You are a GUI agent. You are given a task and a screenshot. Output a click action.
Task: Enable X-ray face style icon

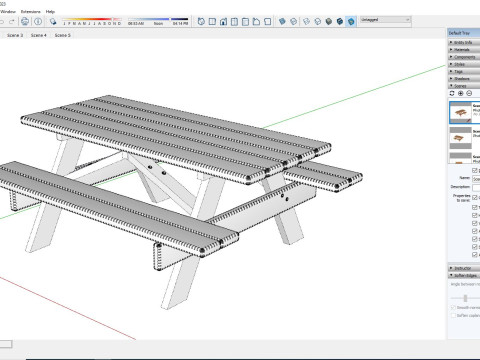tap(282, 22)
